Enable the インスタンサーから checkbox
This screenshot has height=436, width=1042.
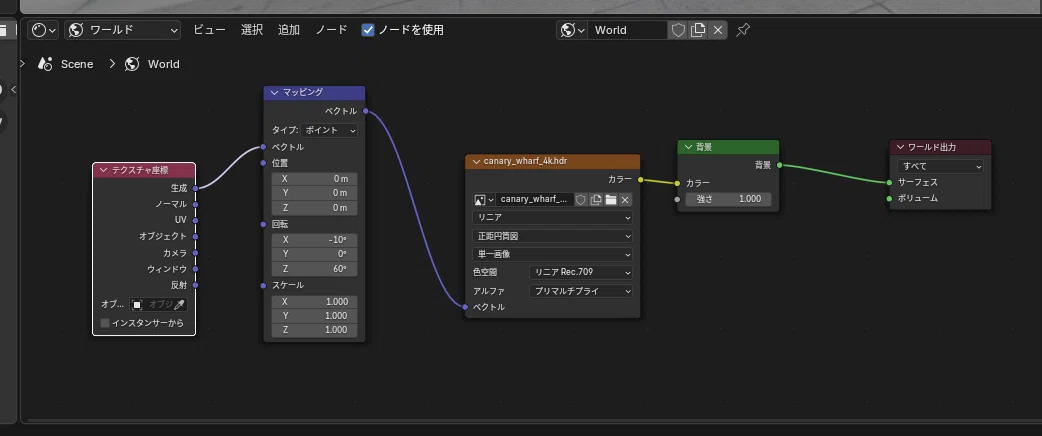(x=104, y=323)
